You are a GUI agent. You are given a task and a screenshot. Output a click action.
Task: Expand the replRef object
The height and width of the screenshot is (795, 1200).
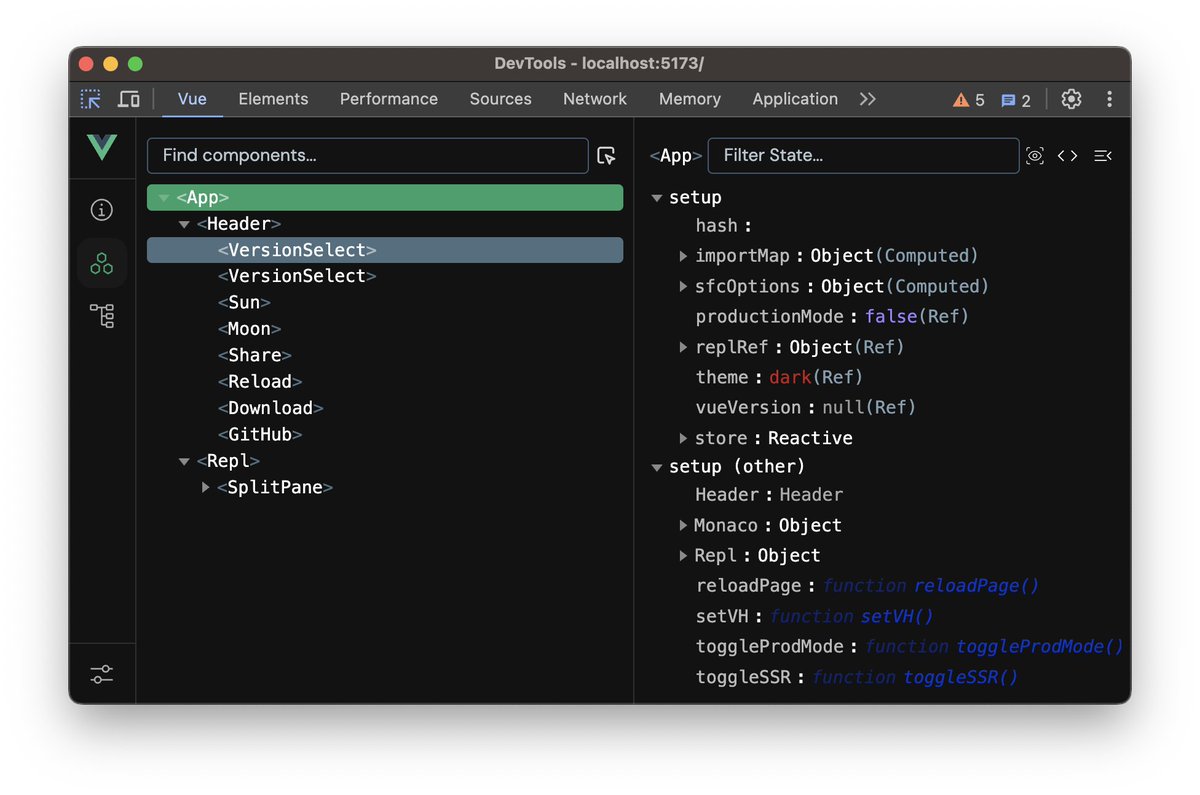pyautogui.click(x=683, y=347)
